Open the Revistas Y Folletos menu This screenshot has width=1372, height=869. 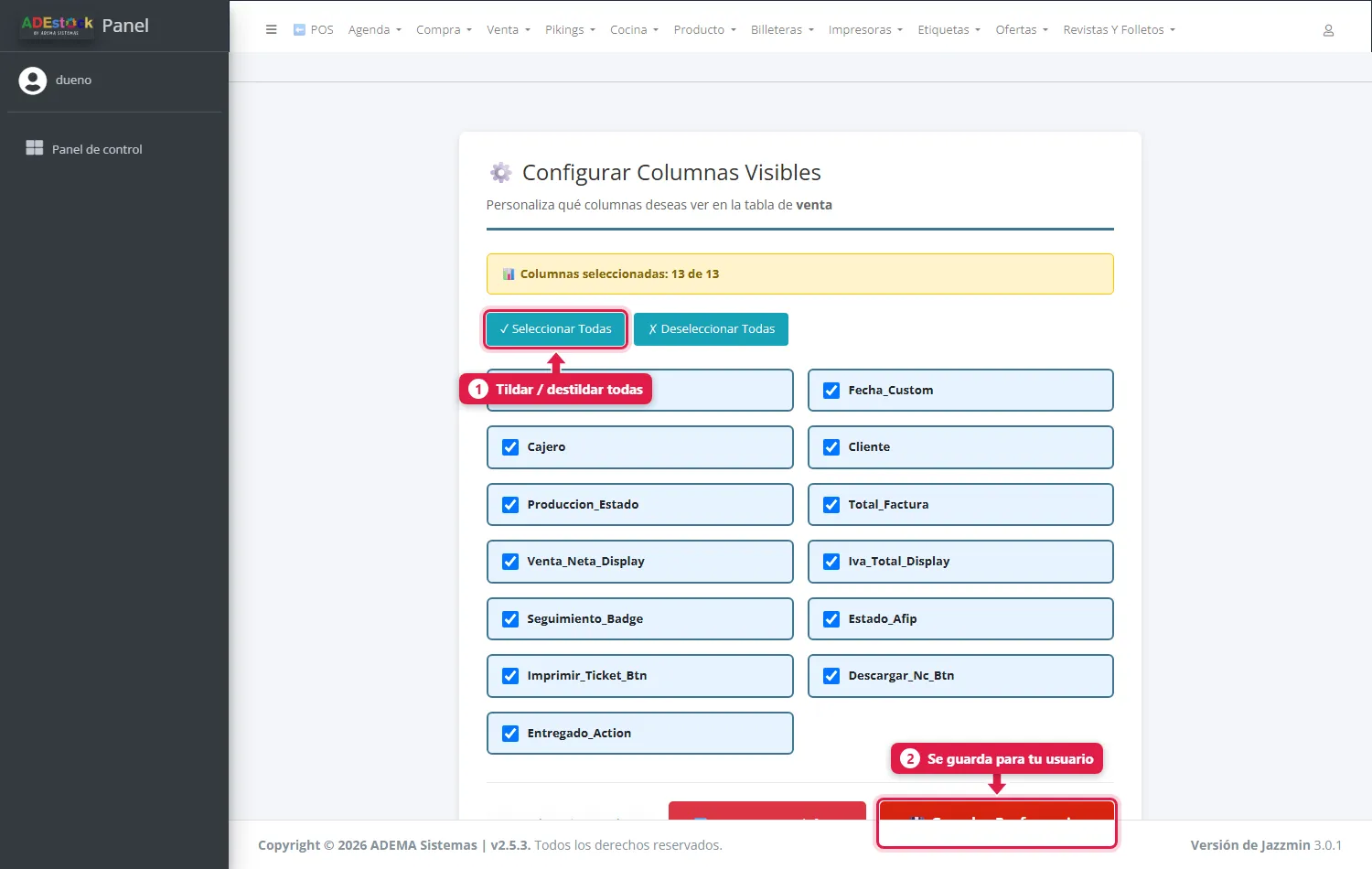1119,30
